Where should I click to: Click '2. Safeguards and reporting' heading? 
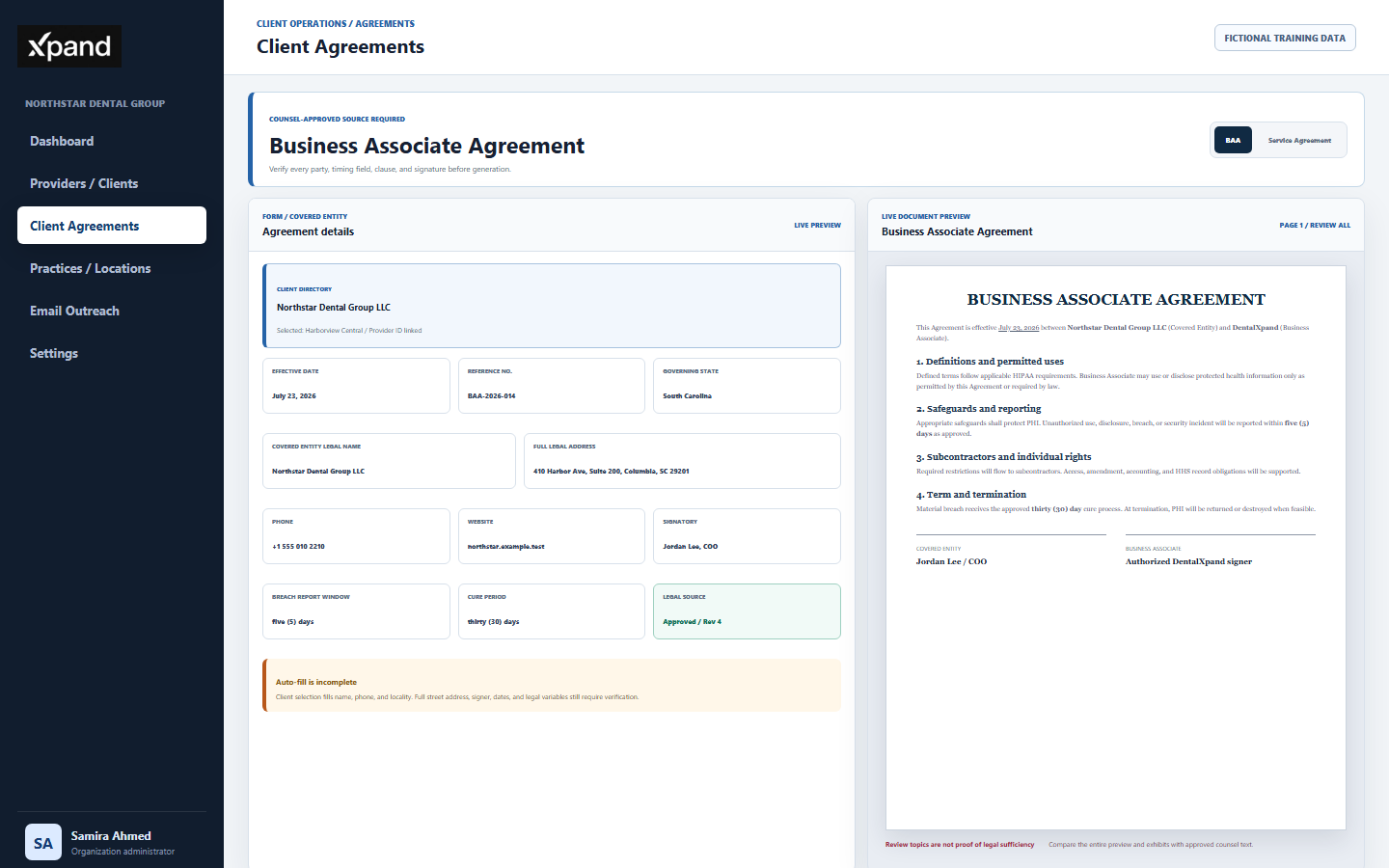coord(979,409)
